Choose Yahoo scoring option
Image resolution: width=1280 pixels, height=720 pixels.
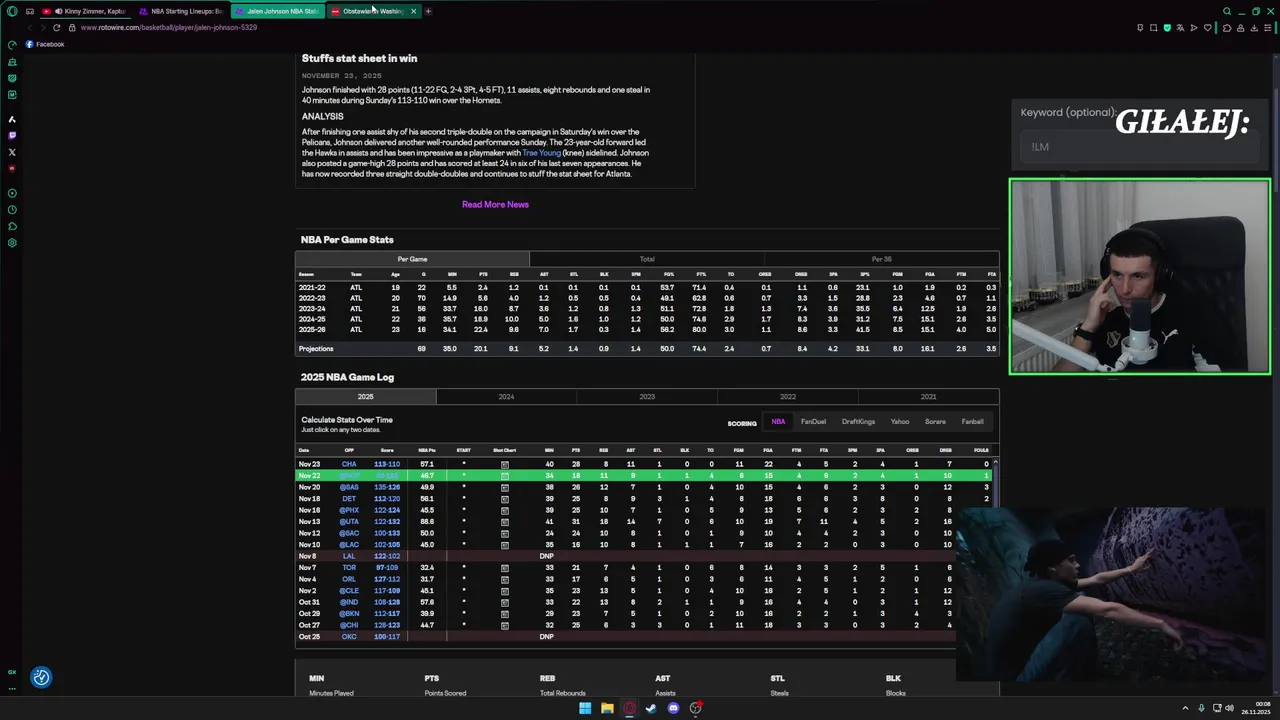900,422
